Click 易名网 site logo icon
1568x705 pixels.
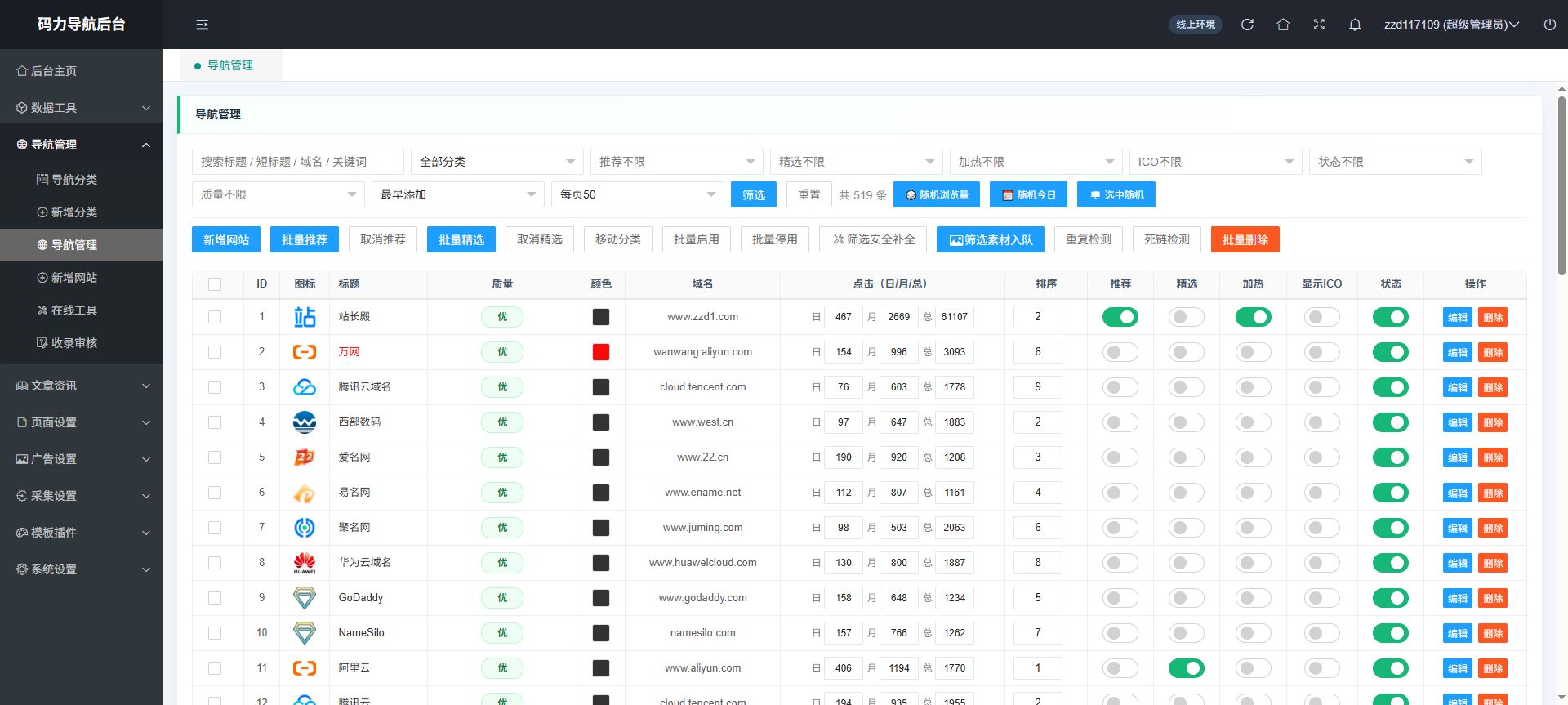coord(305,493)
